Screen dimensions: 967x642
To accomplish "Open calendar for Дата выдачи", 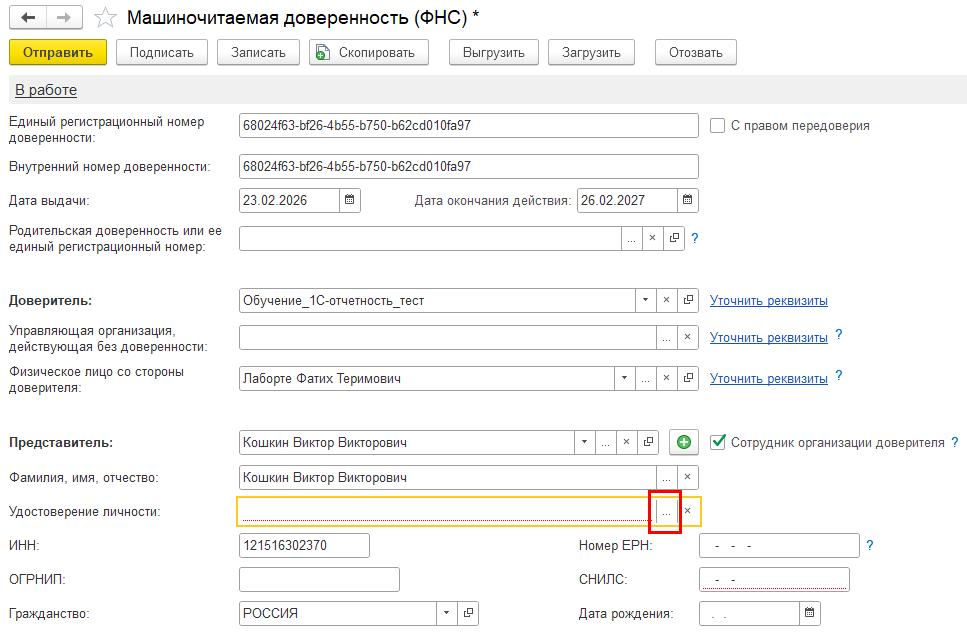I will point(349,200).
